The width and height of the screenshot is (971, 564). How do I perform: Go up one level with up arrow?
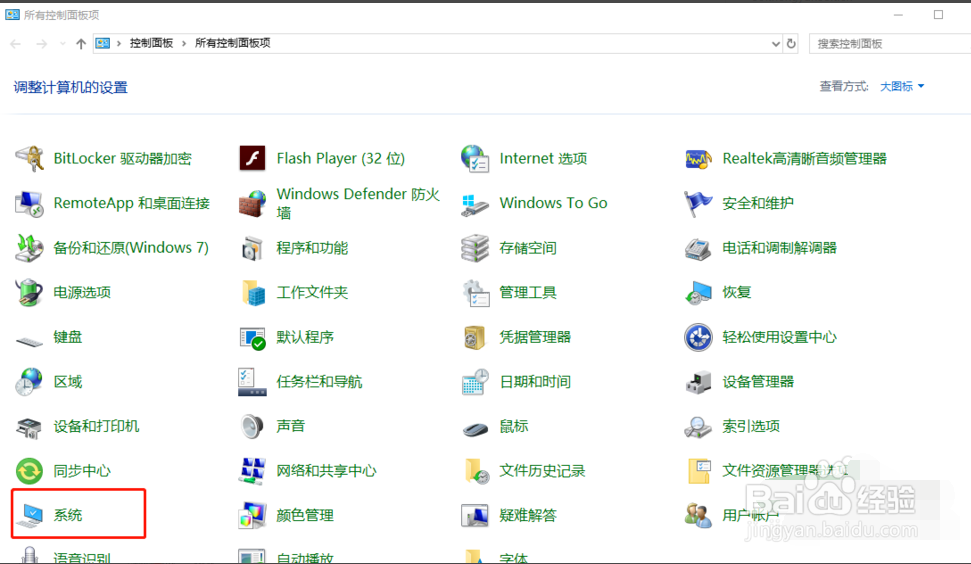click(81, 43)
